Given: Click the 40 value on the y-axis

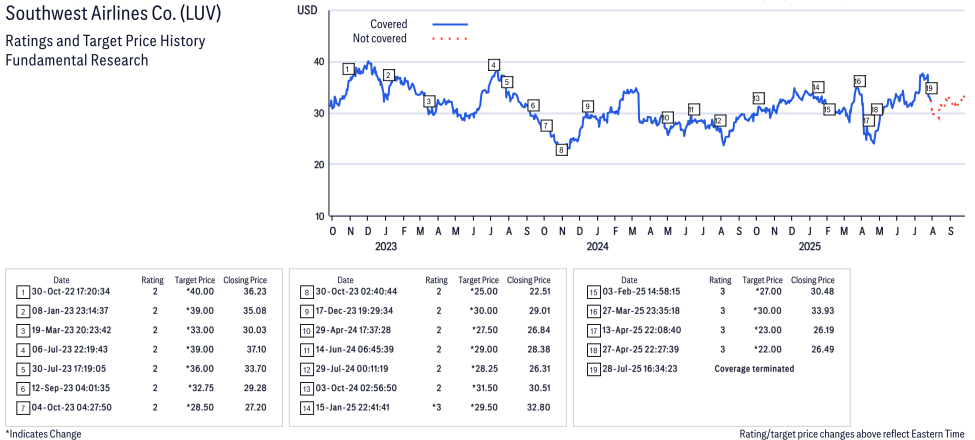Looking at the screenshot, I should click(x=318, y=62).
